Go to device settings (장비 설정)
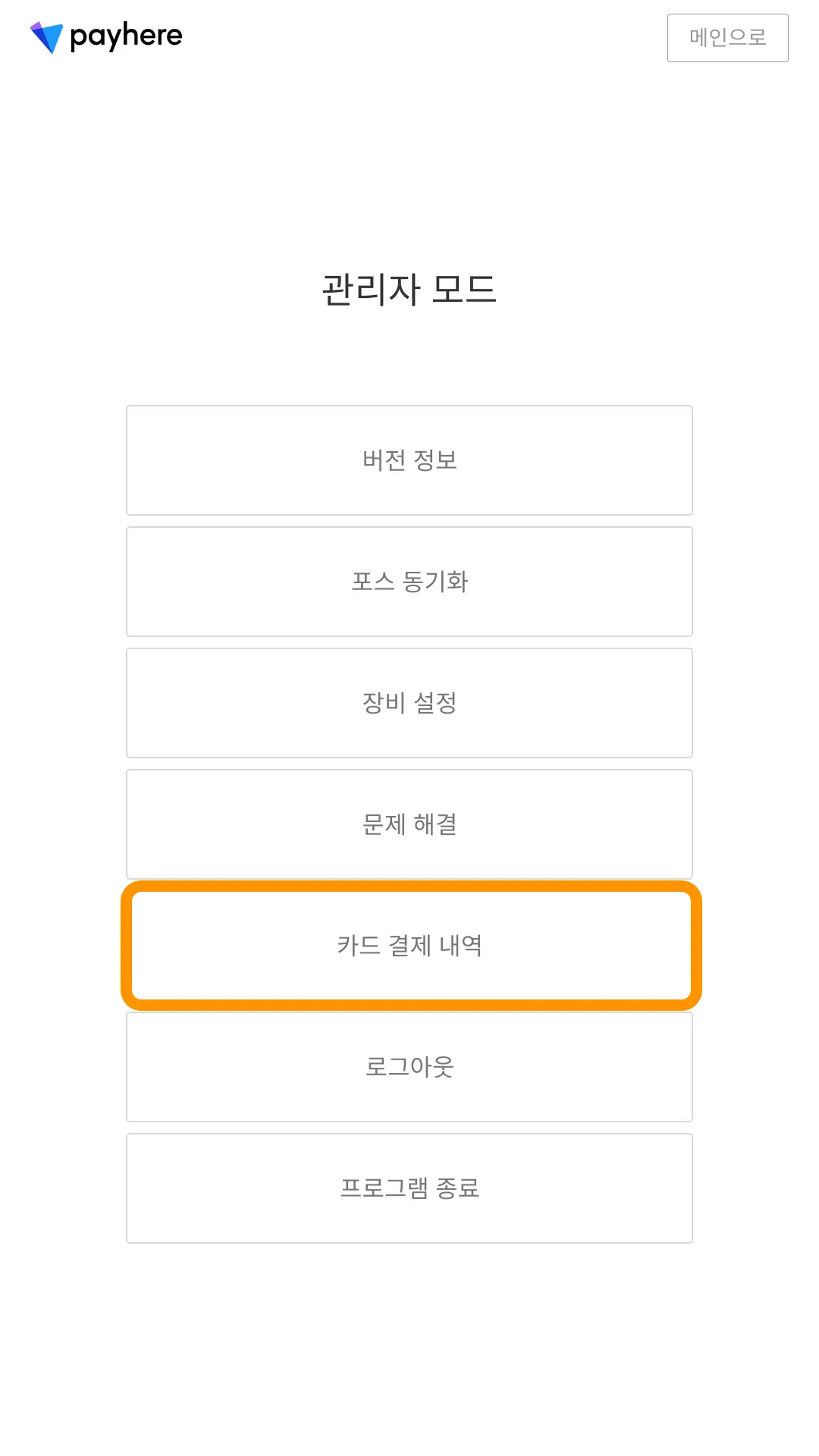Screen dimensions: 819x1456 tap(409, 703)
